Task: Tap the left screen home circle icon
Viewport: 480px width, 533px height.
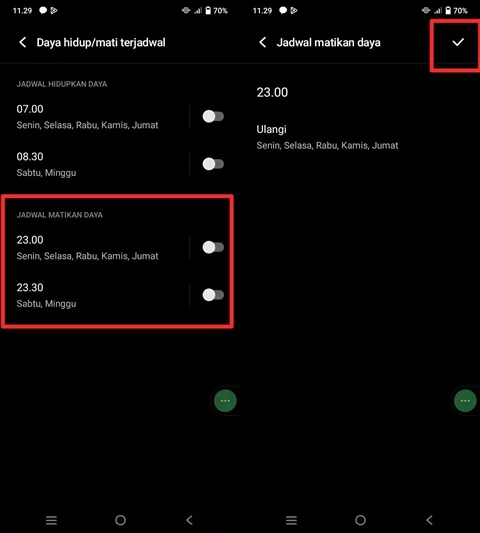Action: pos(120,520)
